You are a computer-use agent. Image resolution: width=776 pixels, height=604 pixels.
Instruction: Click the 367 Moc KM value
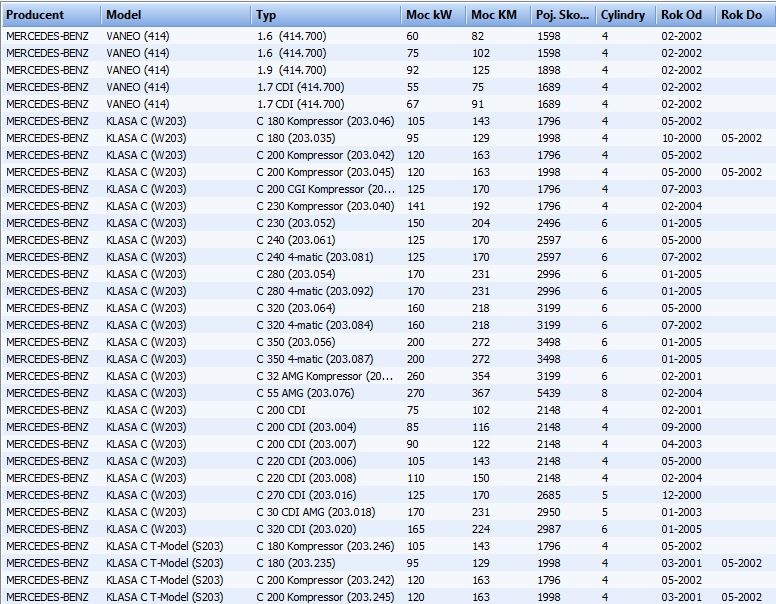481,393
